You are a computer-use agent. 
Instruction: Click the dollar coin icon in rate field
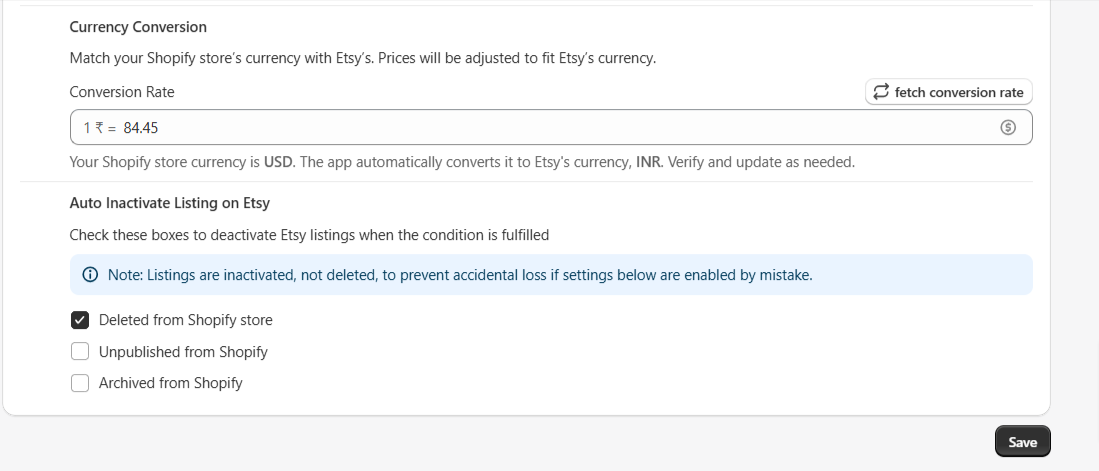click(x=1008, y=128)
